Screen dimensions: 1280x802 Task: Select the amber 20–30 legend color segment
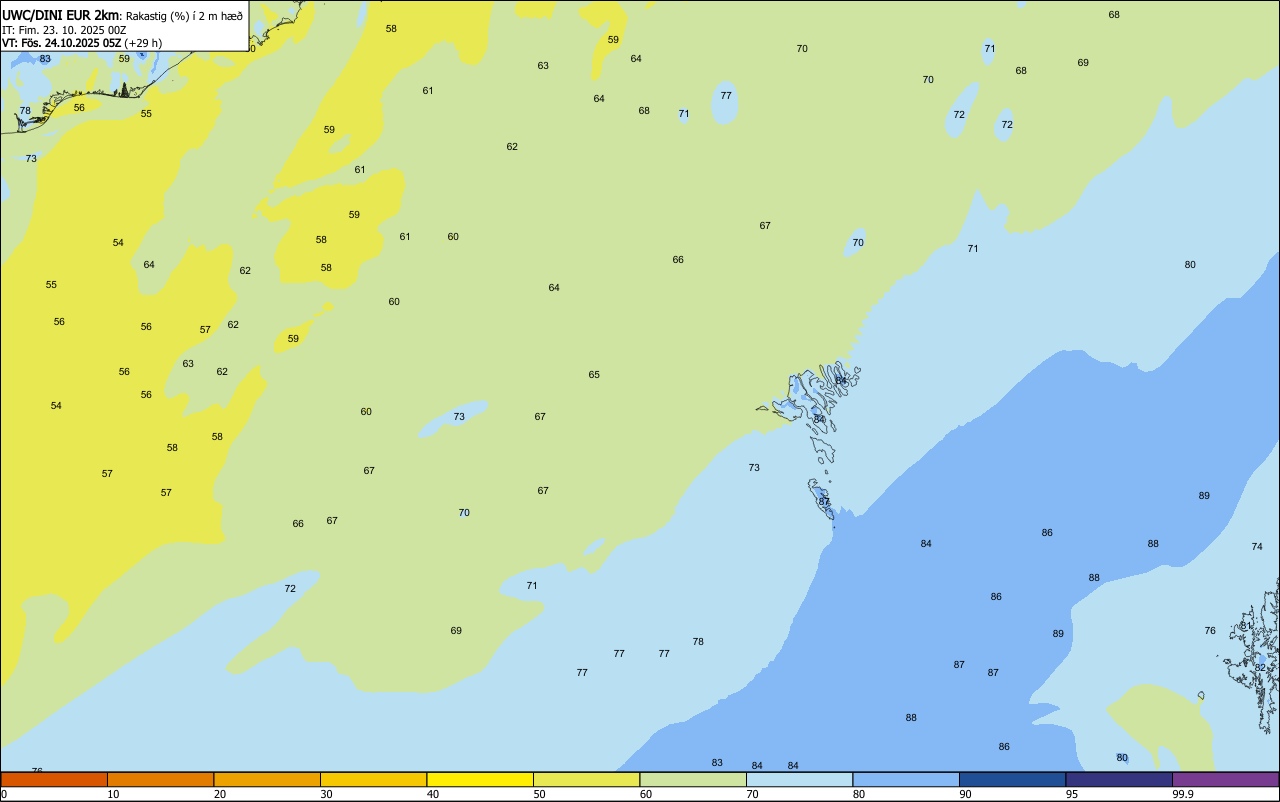pos(267,779)
